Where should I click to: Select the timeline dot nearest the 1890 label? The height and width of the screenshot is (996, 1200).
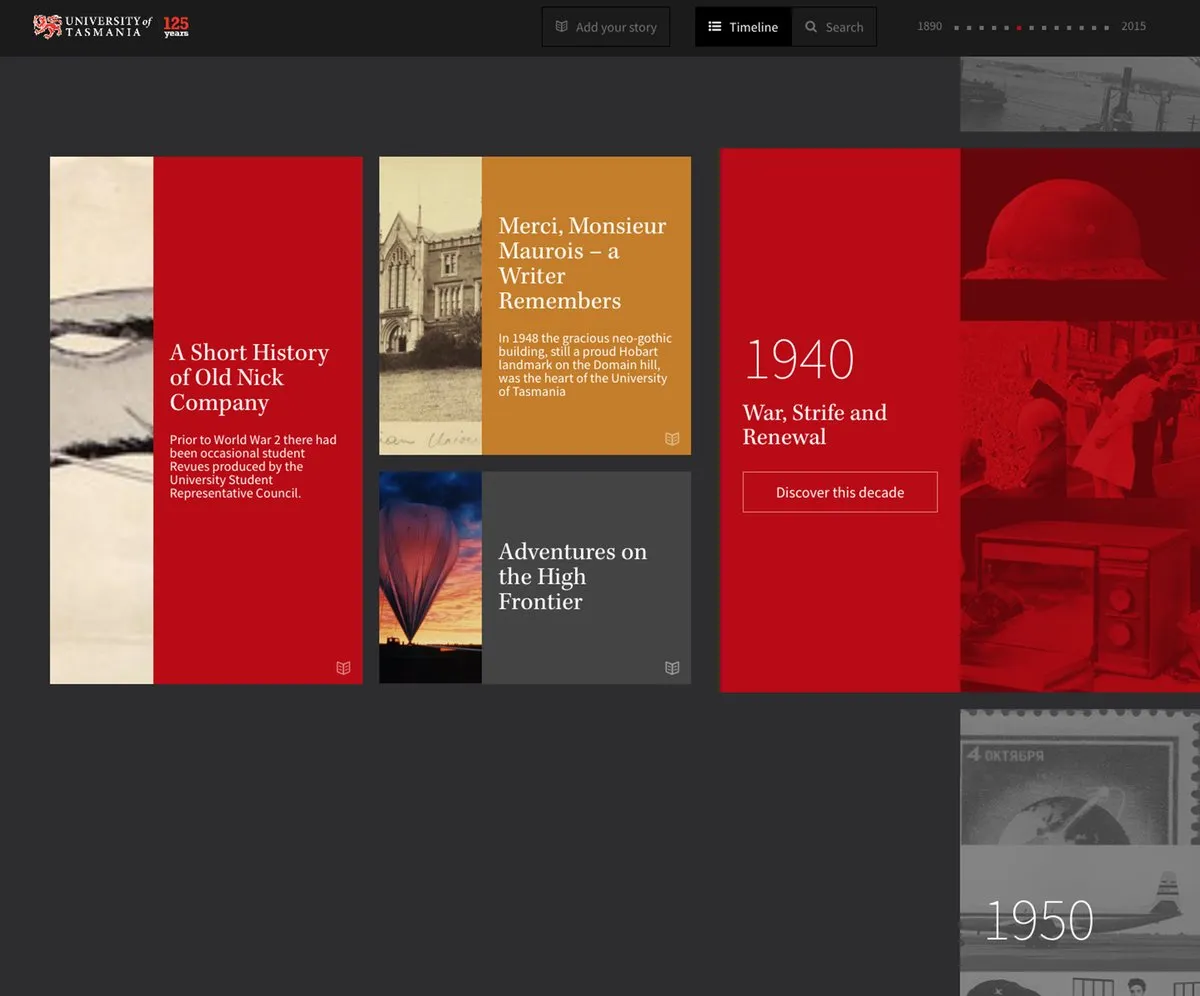[x=957, y=28]
